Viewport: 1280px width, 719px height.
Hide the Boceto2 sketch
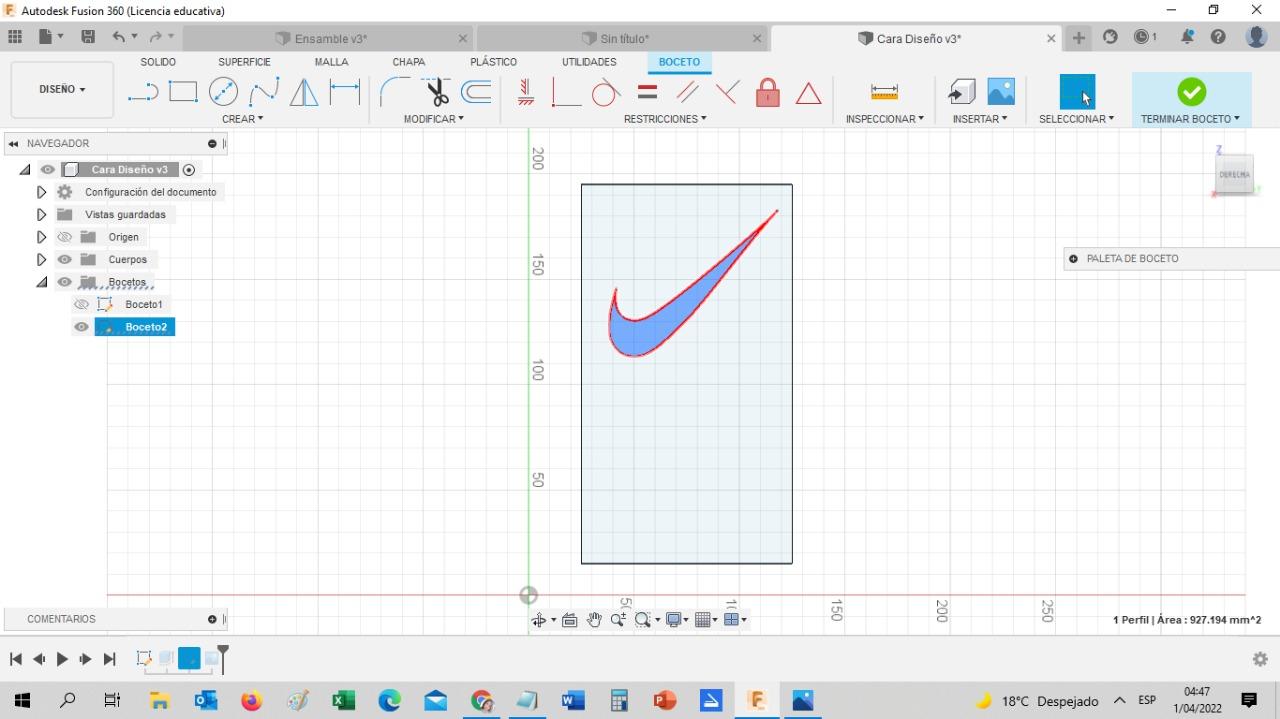click(82, 327)
